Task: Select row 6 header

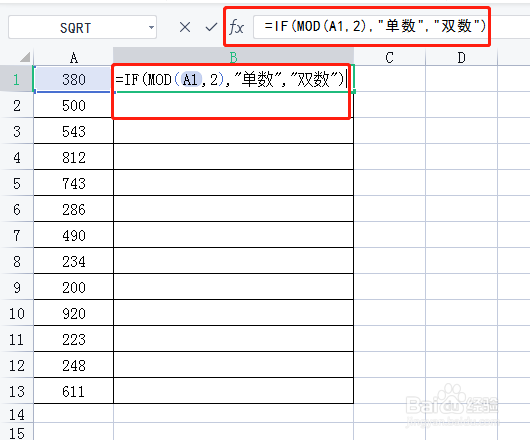Action: click(17, 209)
